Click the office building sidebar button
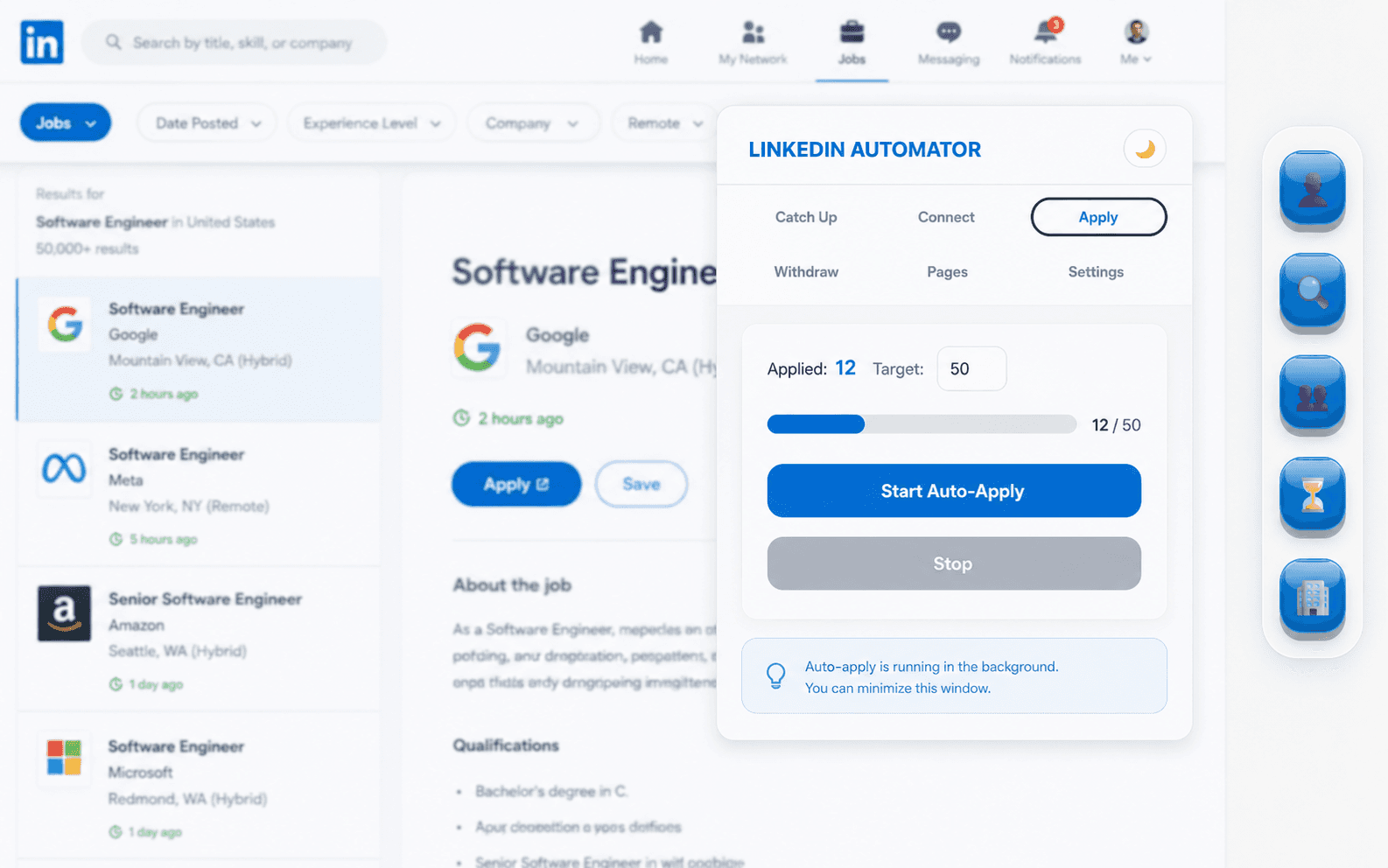This screenshot has width=1388, height=868. (x=1312, y=598)
